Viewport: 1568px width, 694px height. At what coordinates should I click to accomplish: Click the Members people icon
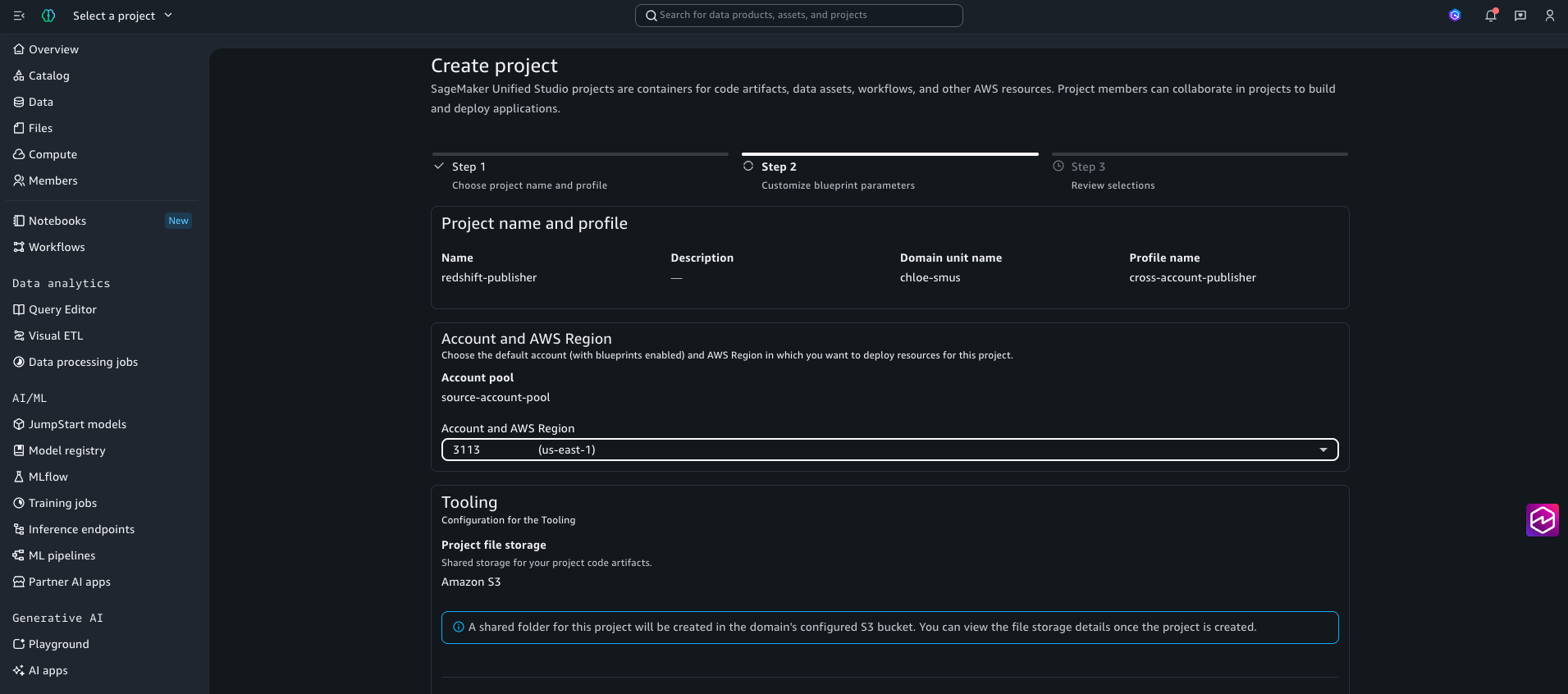point(19,180)
